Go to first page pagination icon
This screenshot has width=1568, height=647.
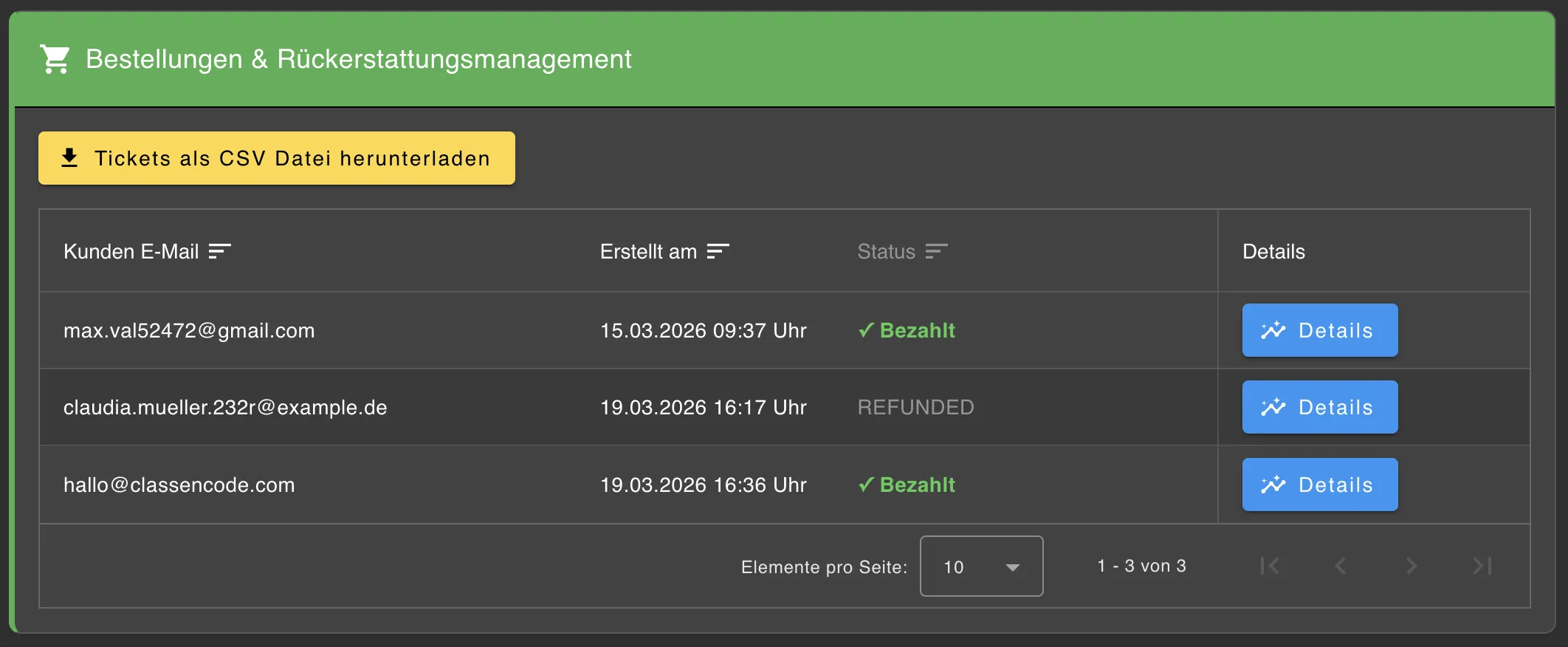click(x=1270, y=566)
